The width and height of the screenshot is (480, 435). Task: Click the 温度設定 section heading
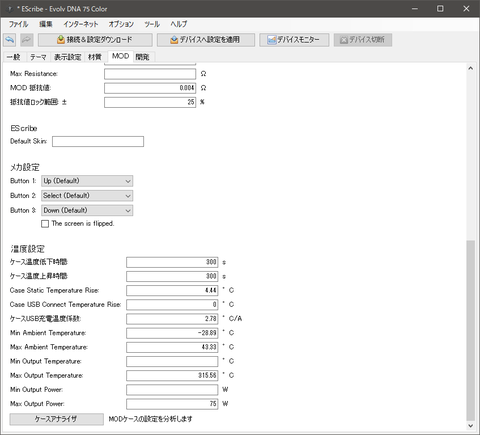(x=27, y=249)
